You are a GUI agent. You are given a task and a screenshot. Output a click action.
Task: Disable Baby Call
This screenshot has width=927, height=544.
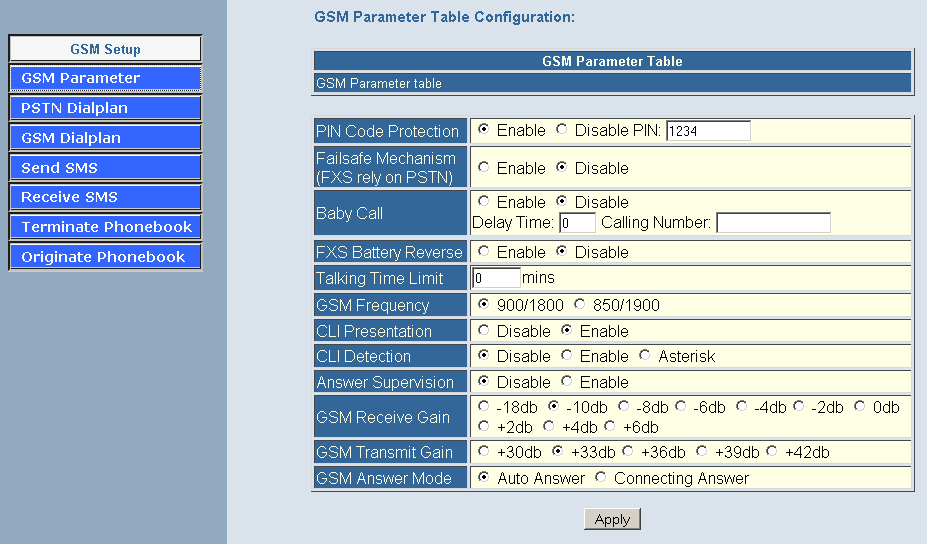(562, 201)
